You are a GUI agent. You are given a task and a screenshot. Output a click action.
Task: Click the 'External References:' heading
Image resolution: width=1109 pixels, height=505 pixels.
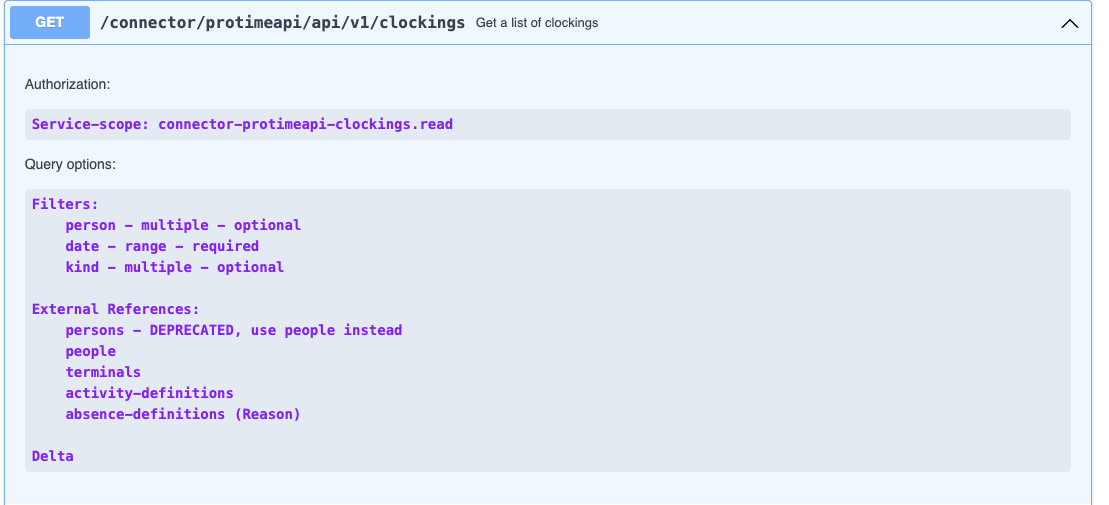116,309
